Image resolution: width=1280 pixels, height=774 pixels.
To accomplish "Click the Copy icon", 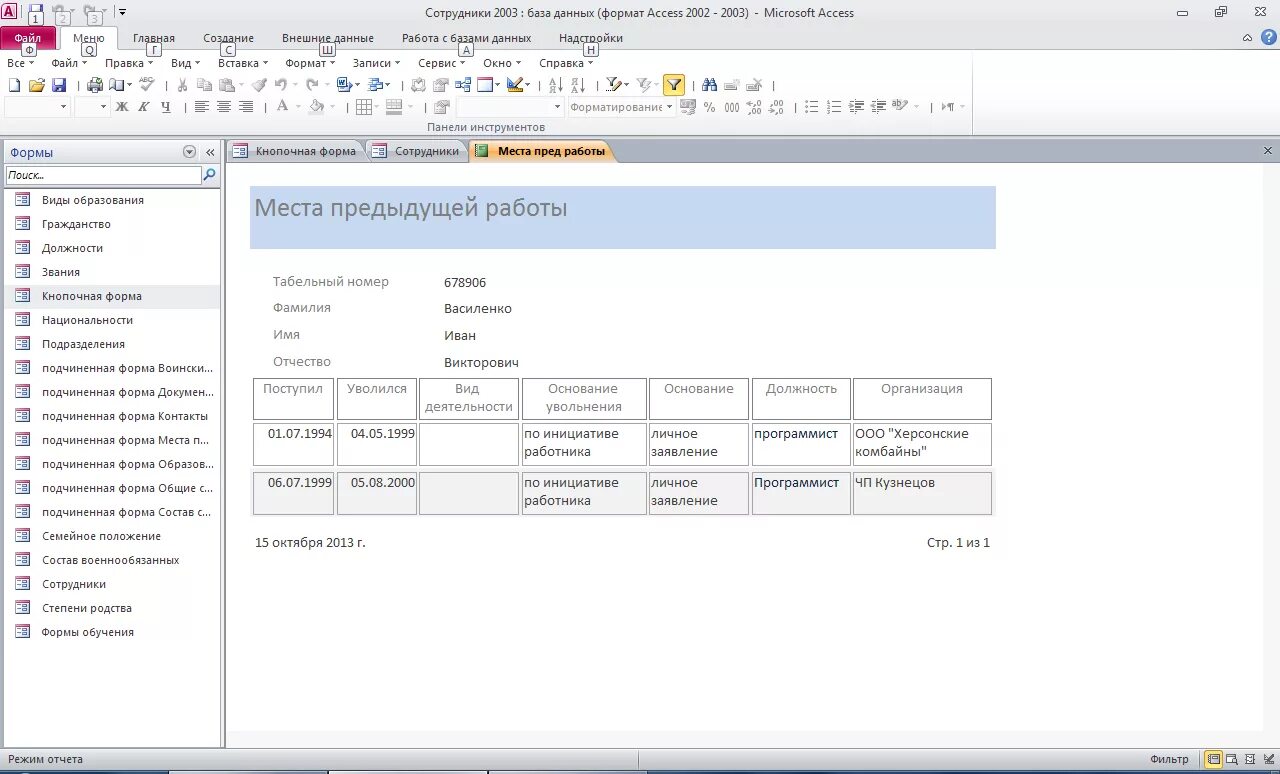I will pyautogui.click(x=205, y=86).
